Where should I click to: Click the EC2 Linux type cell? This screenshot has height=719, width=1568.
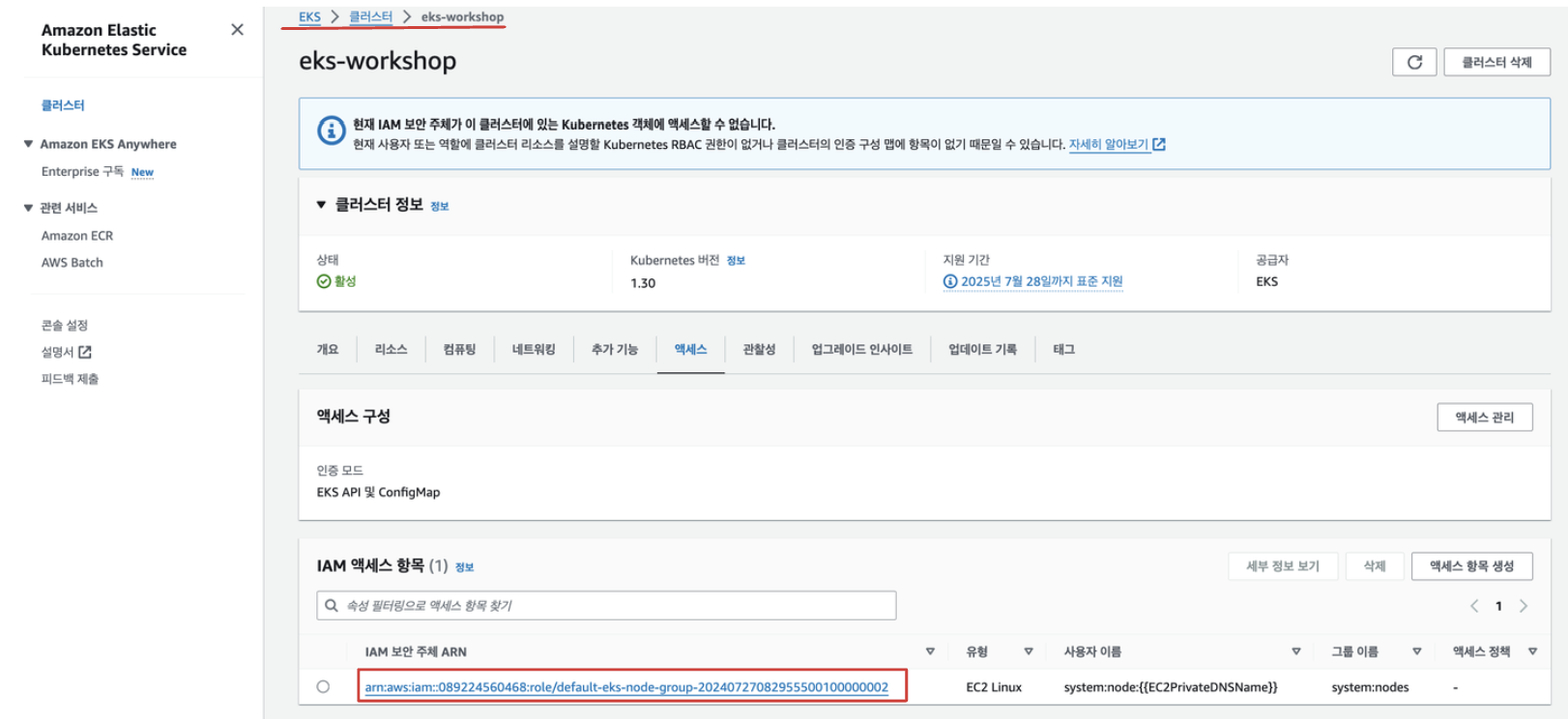point(994,687)
